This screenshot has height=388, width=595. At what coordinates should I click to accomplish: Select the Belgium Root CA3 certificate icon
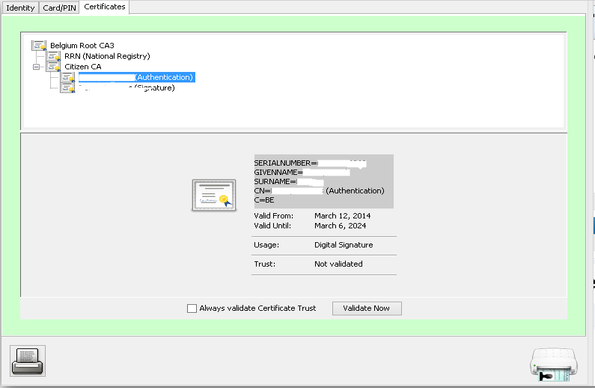click(39, 46)
